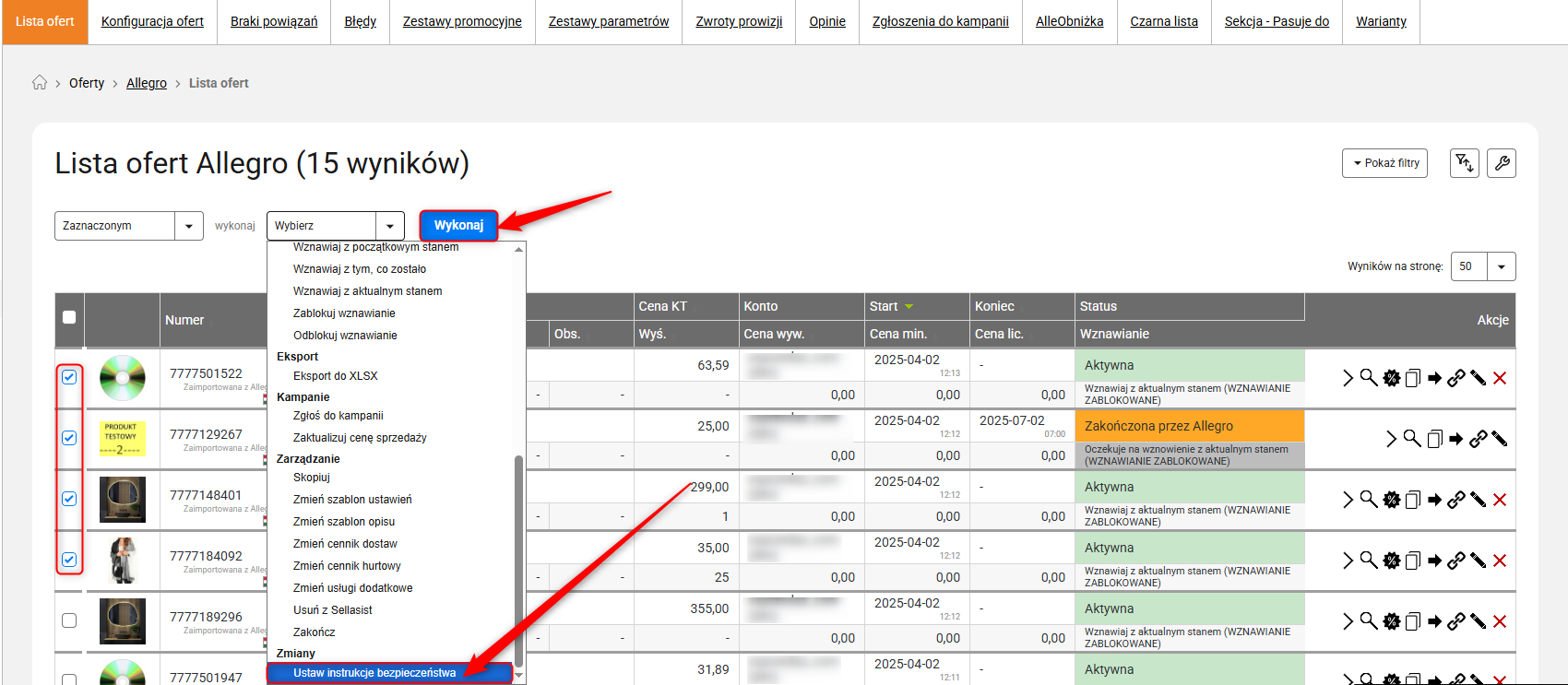The width and height of the screenshot is (1568, 685).
Task: Expand the Pokaż filtry panel
Action: (x=1385, y=163)
